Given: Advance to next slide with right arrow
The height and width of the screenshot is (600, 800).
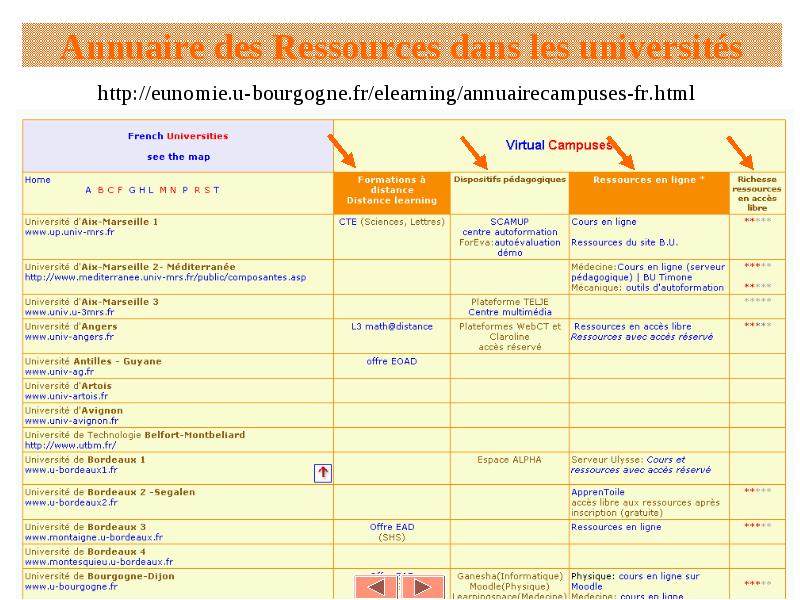Looking at the screenshot, I should [422, 587].
